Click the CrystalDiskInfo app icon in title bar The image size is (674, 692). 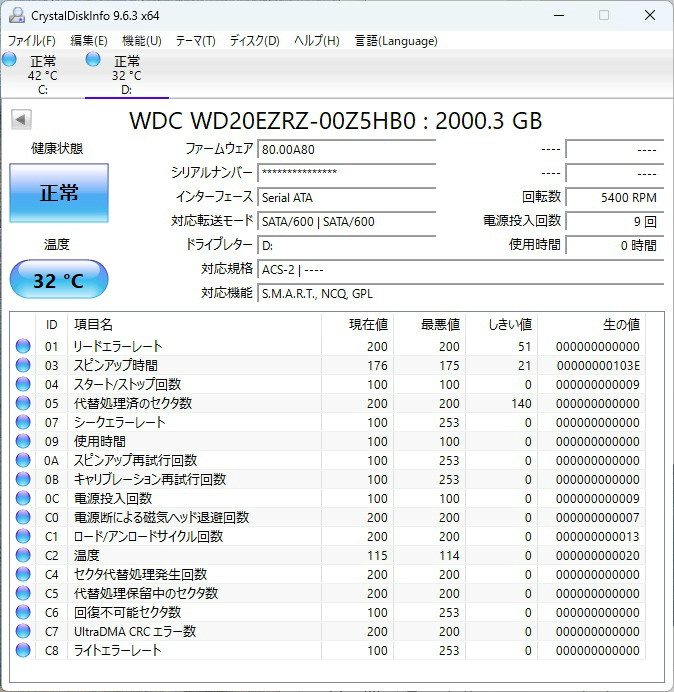click(x=17, y=15)
